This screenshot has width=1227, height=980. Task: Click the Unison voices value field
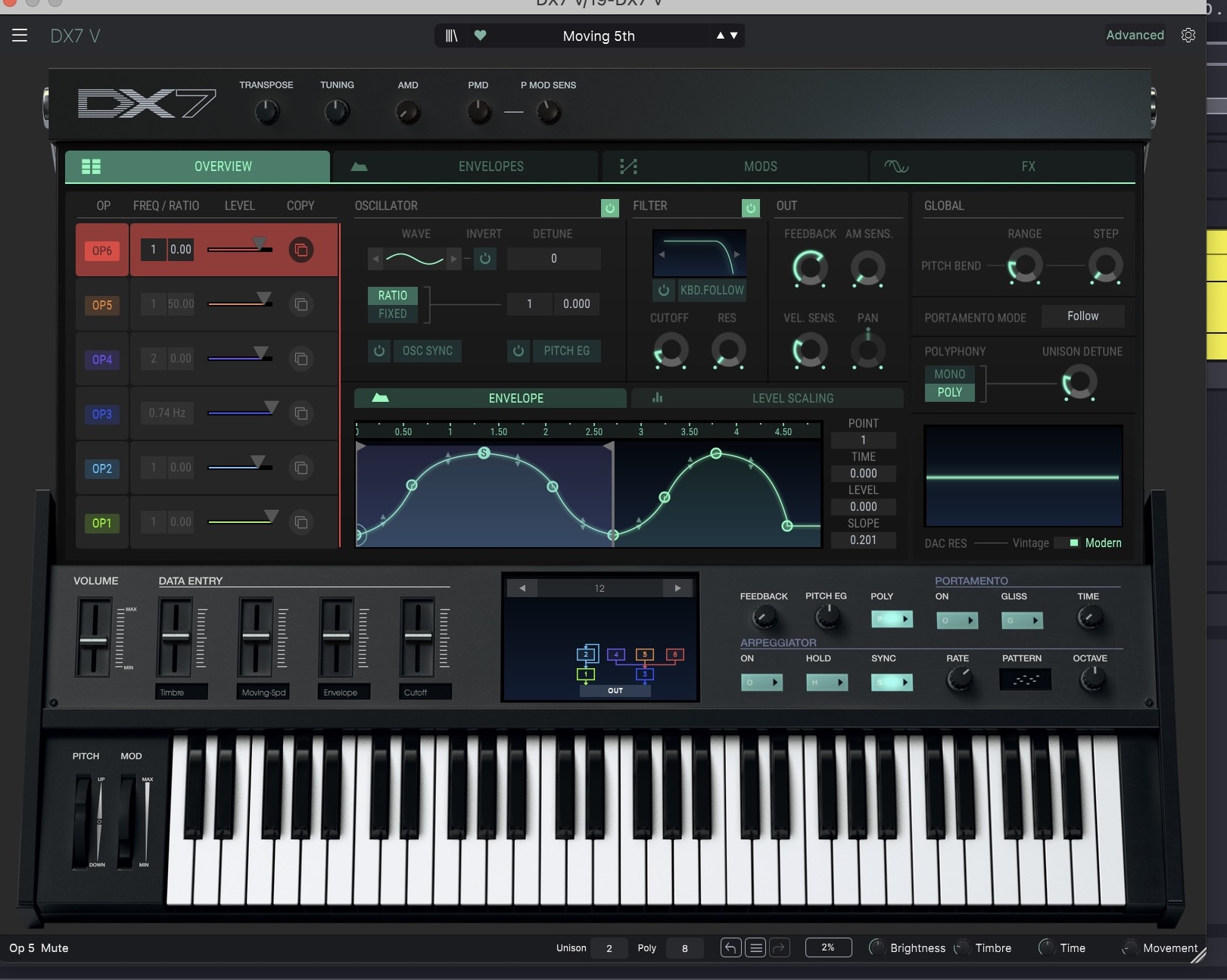609,948
